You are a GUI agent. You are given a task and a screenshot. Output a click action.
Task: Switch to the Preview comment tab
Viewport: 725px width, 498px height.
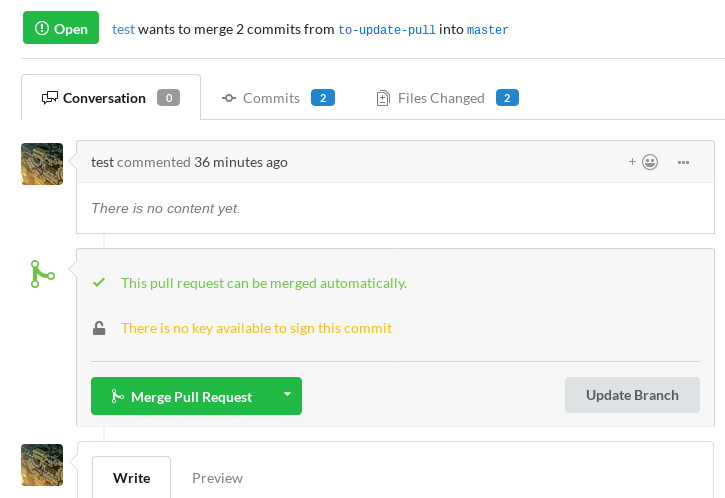point(217,478)
